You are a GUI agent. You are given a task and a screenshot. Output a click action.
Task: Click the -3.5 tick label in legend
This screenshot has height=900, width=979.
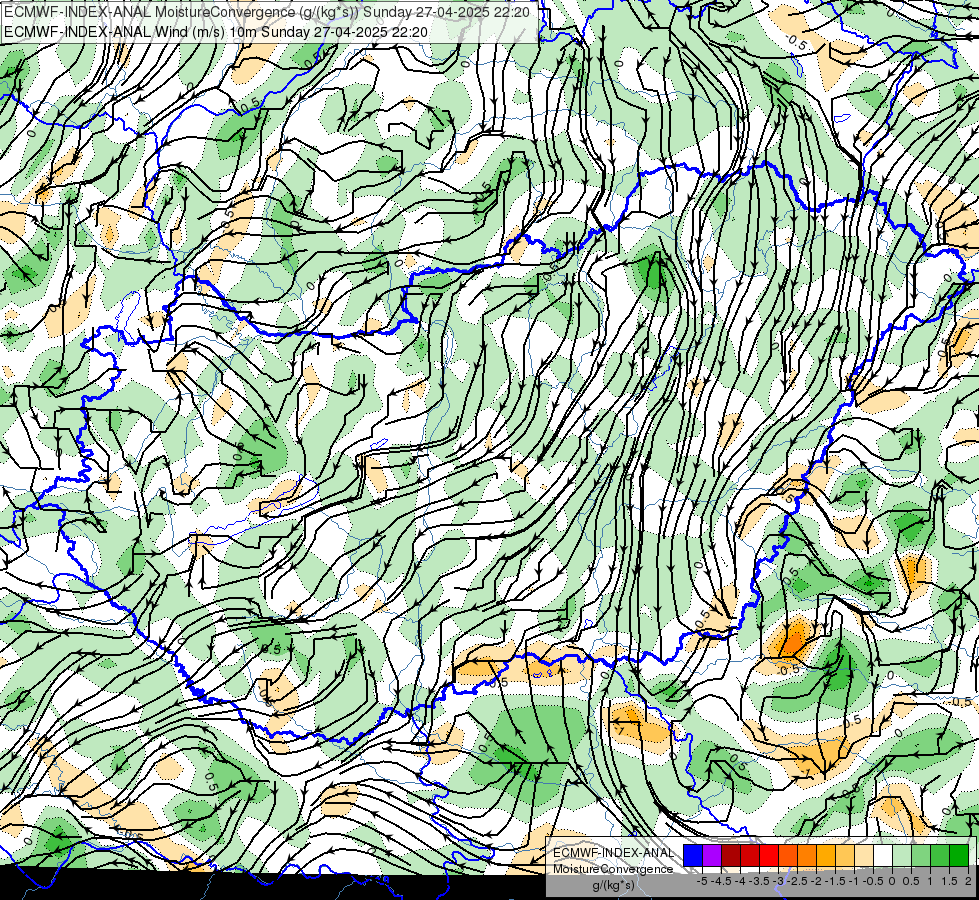click(x=759, y=881)
